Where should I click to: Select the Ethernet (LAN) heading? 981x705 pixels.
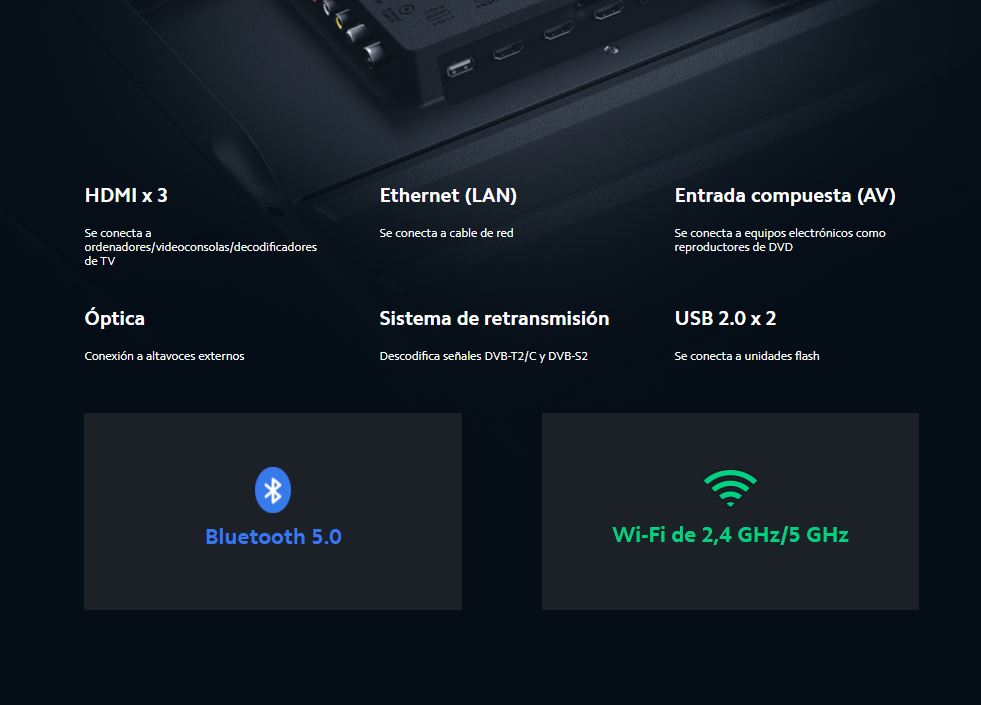coord(448,195)
